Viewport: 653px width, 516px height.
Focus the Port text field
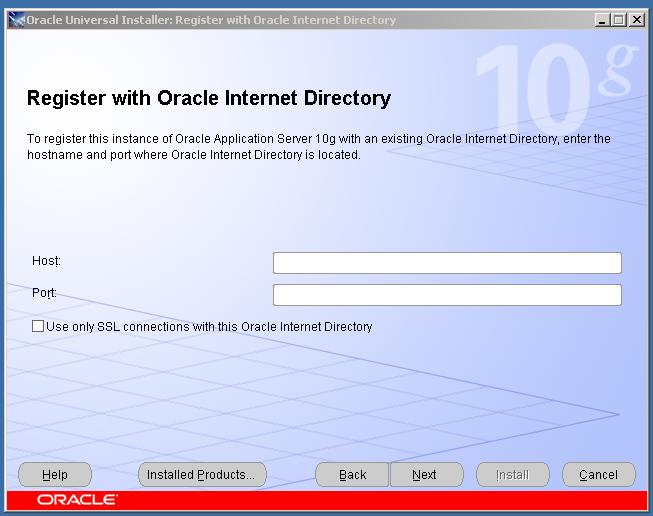click(x=447, y=295)
